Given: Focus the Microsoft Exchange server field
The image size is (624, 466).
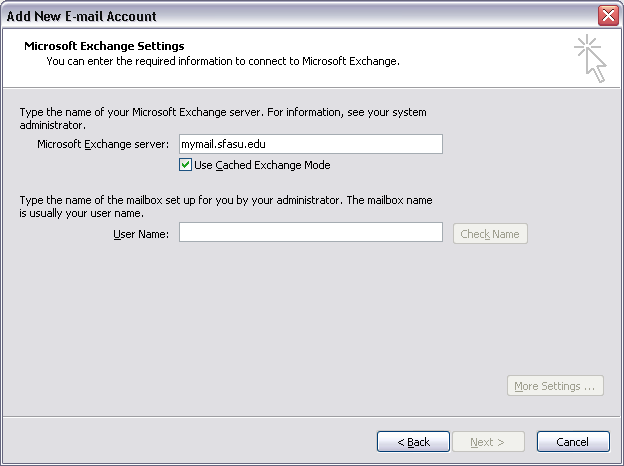Looking at the screenshot, I should point(311,144).
